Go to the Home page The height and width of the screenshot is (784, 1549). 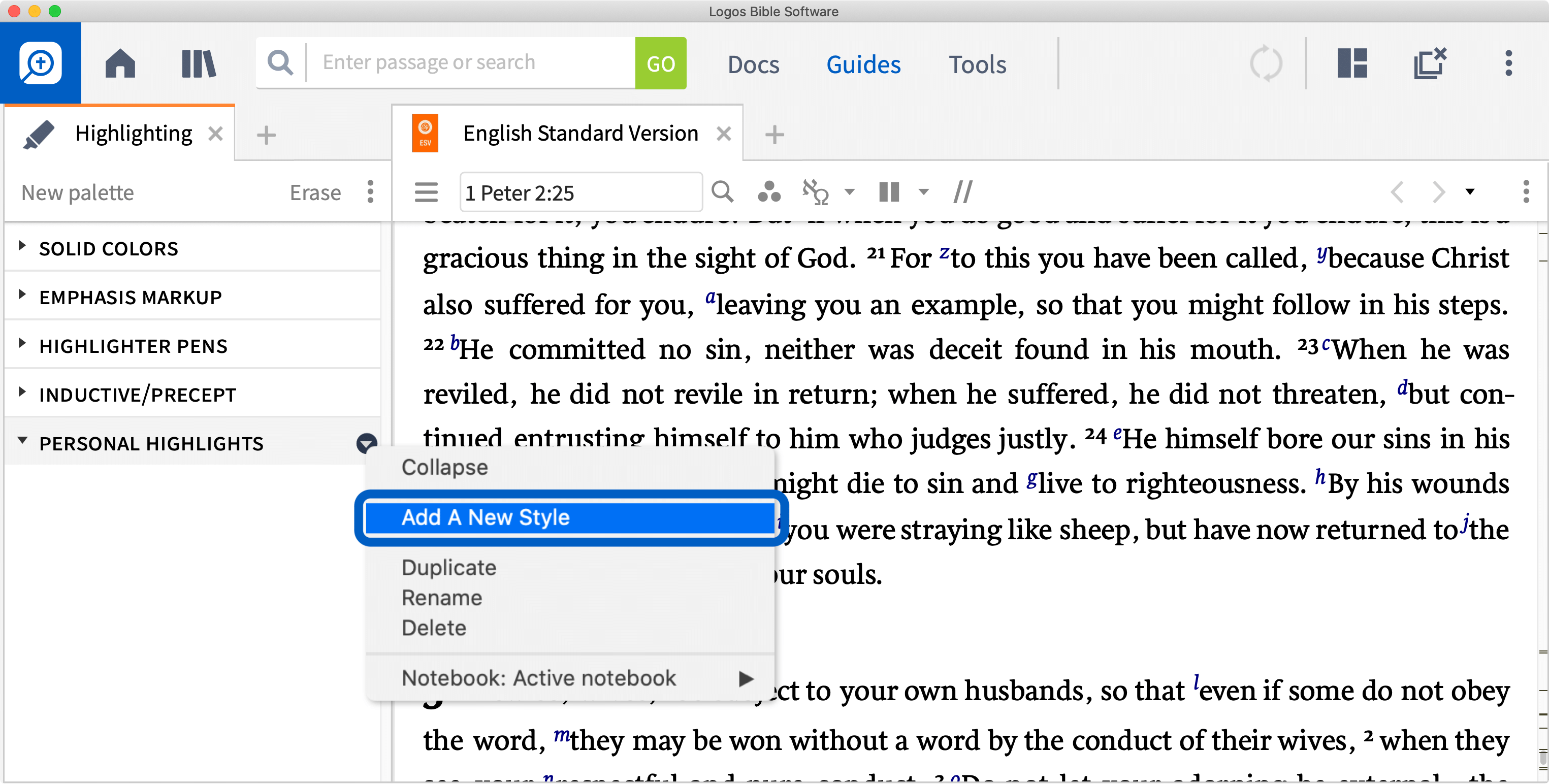(120, 63)
